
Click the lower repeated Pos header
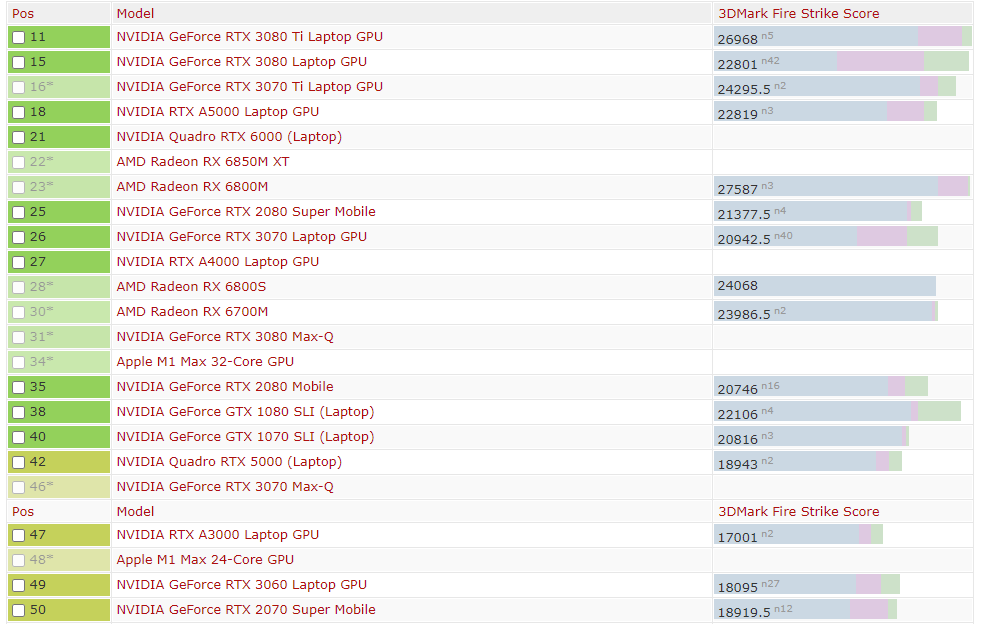[x=23, y=511]
